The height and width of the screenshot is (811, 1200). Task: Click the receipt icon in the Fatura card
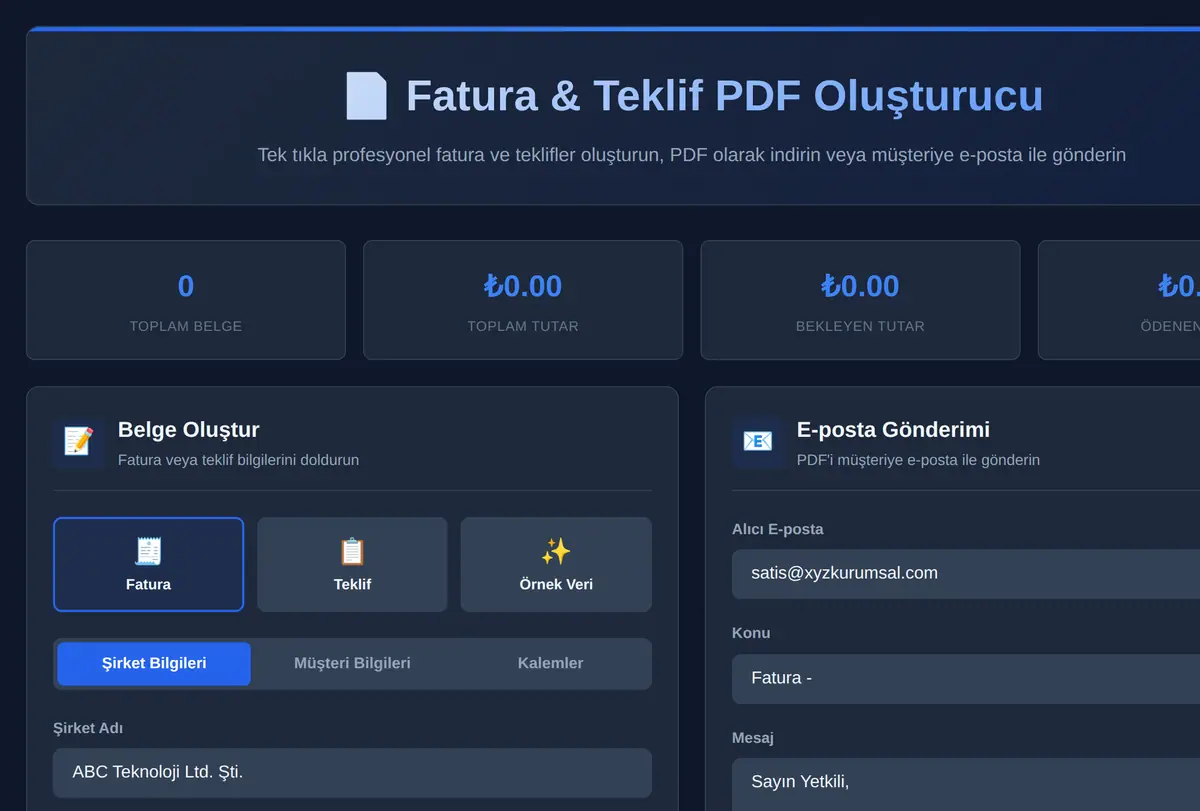148,551
